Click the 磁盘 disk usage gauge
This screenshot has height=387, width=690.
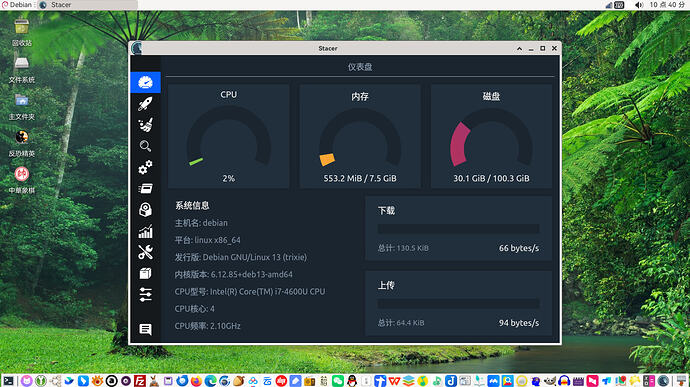(491, 136)
